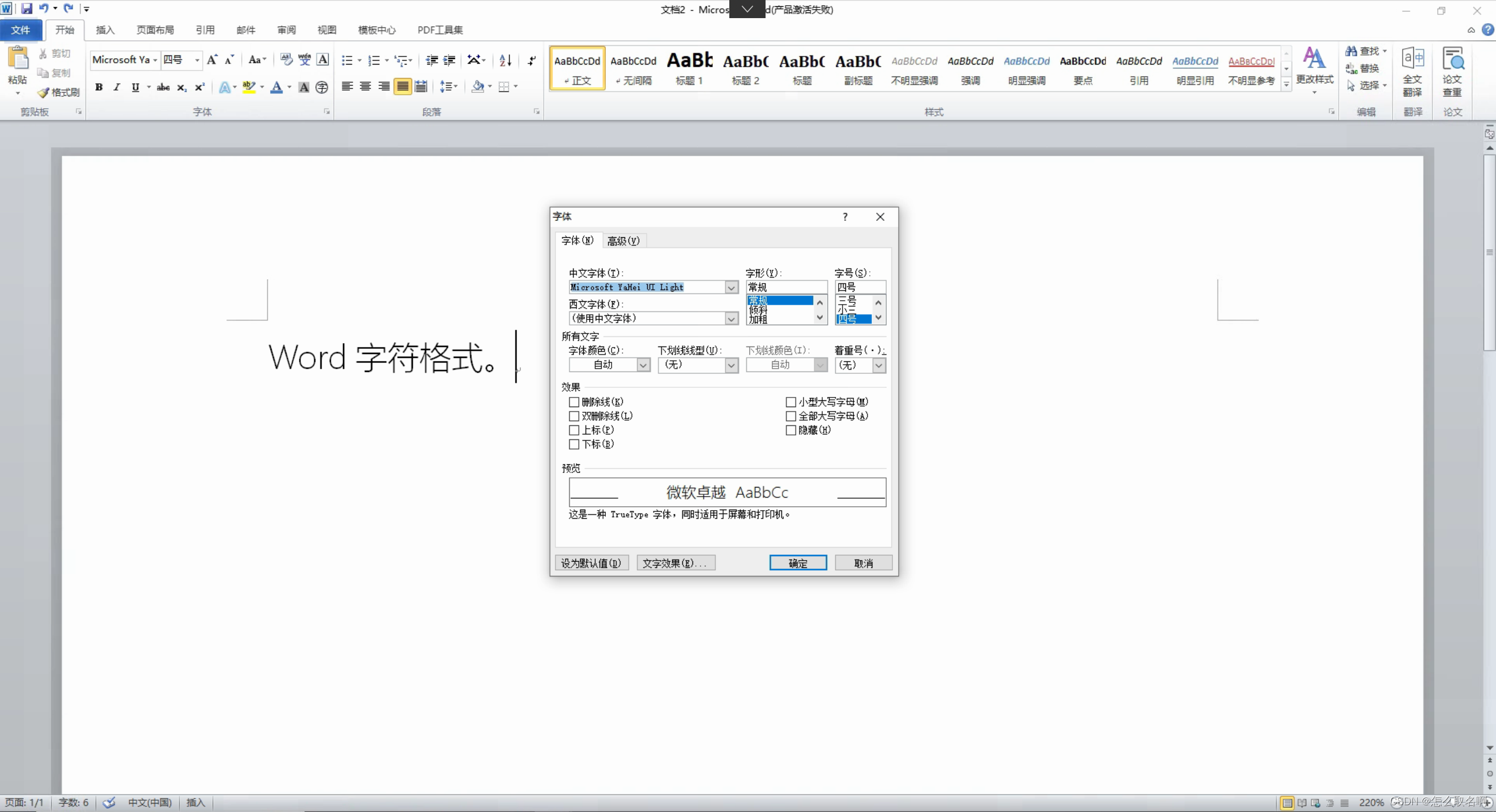This screenshot has height=812, width=1496.
Task: Click the Justify alignment icon
Action: (x=403, y=87)
